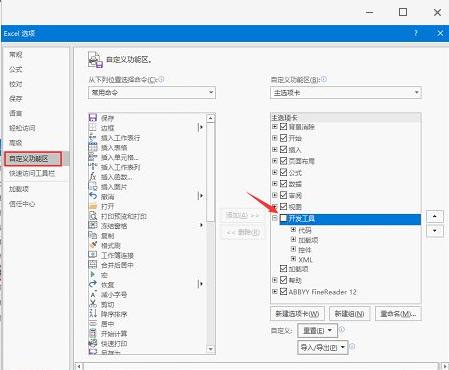Collapse the 开发工具 tree node
Viewport: 449px width, 370px height.
pos(275,218)
